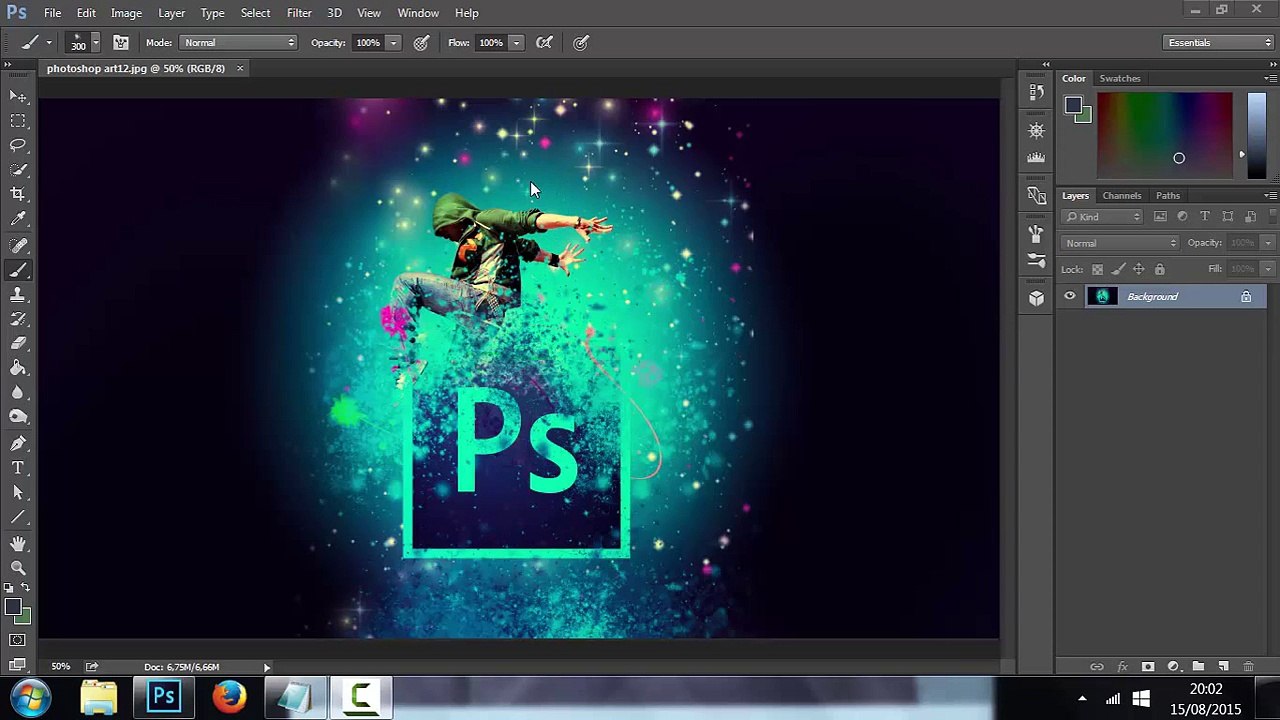Open the 3D panel cube icon

tap(1036, 298)
